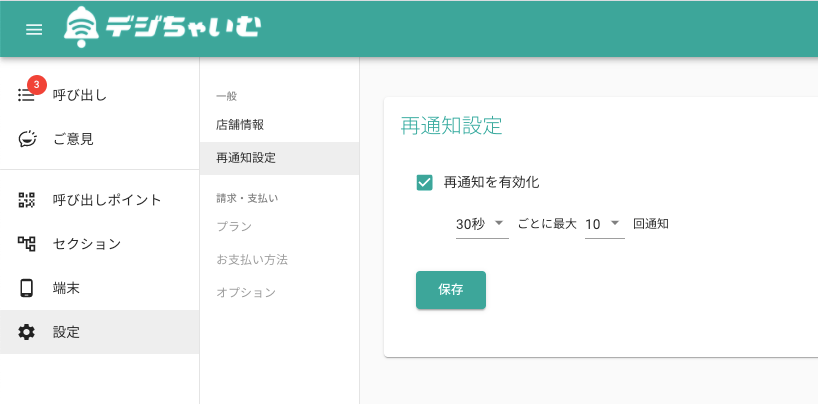
Task: Click the ご意見 speech bubble icon
Action: pyautogui.click(x=27, y=139)
